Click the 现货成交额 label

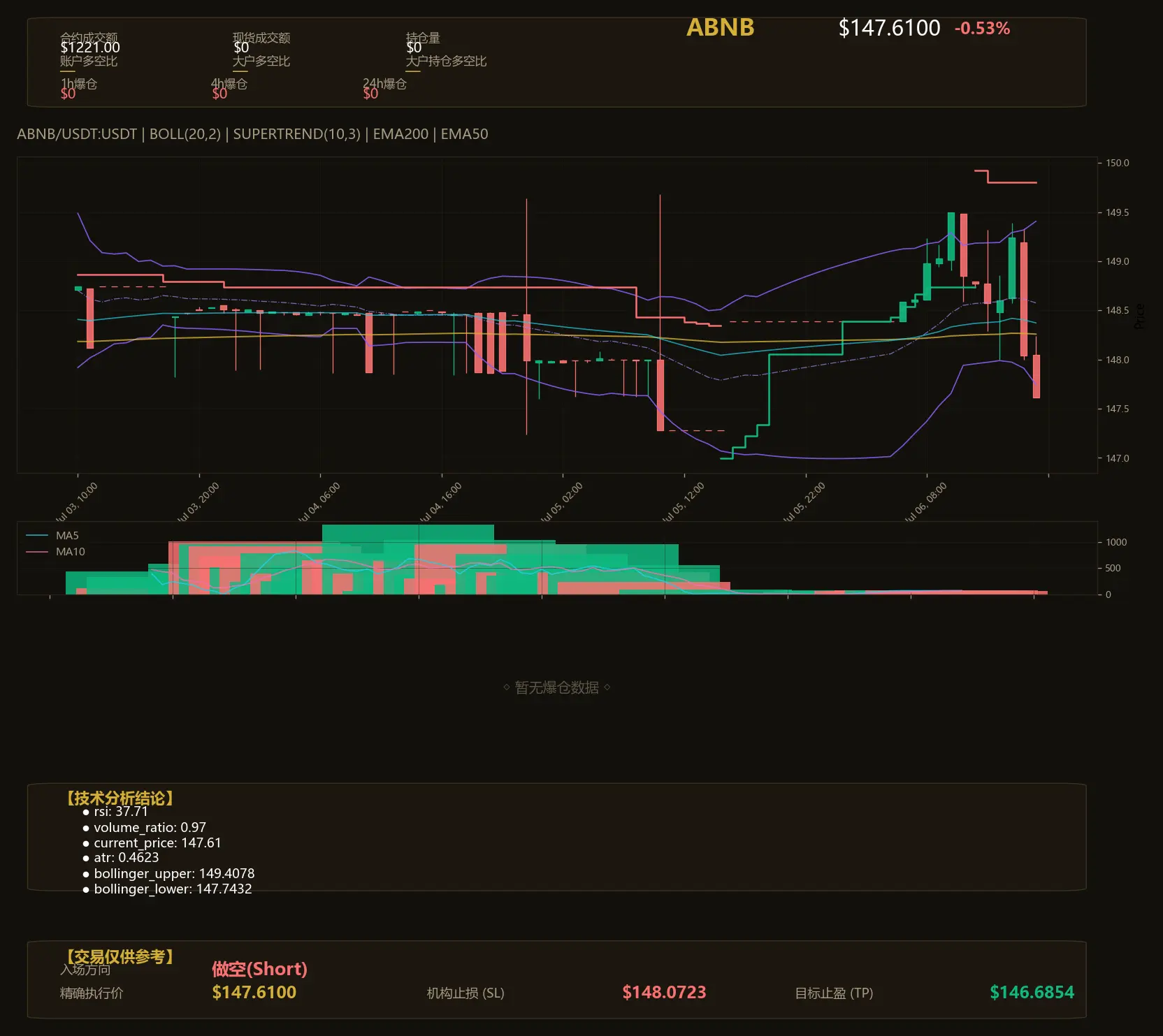[x=261, y=37]
